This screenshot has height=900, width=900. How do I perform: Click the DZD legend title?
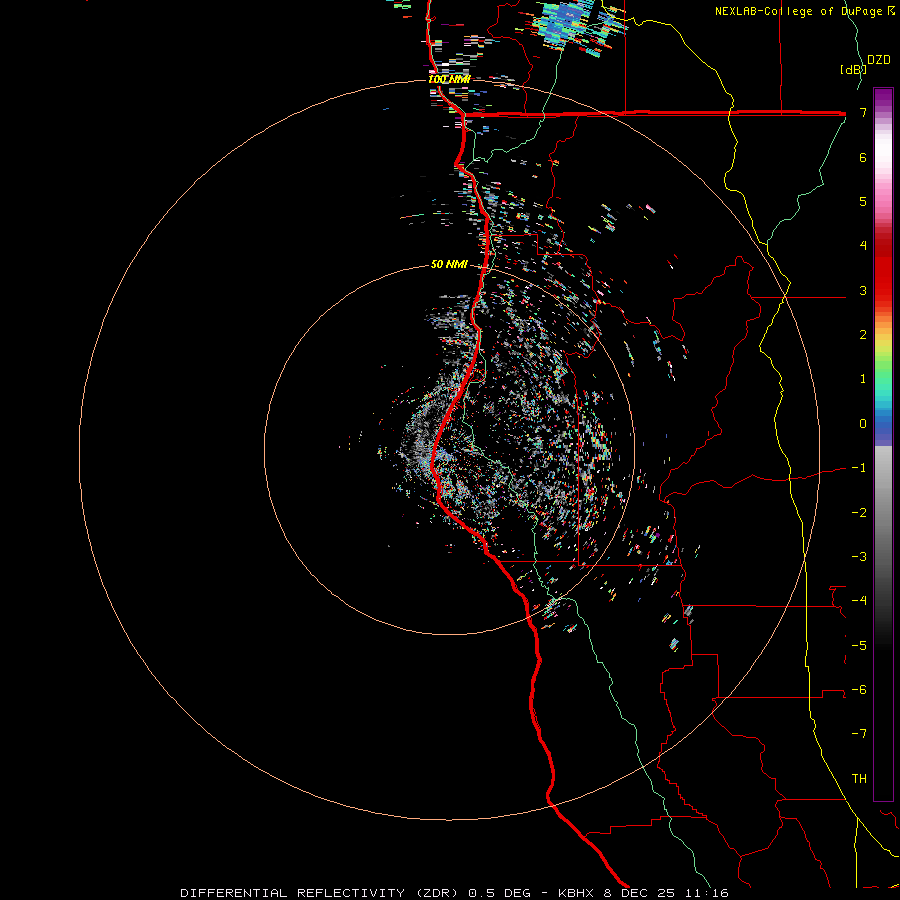[879, 60]
